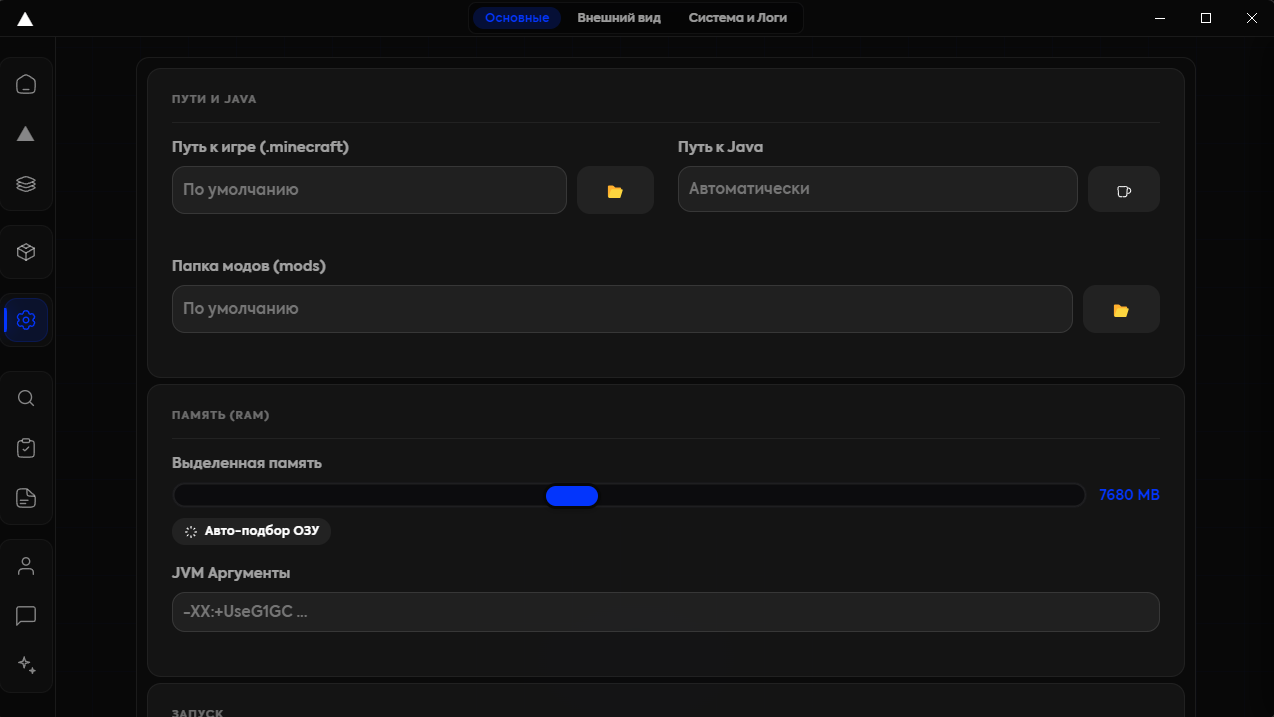Focus the Путь к игре (.minecraft) field
The image size is (1274, 717).
click(x=369, y=190)
